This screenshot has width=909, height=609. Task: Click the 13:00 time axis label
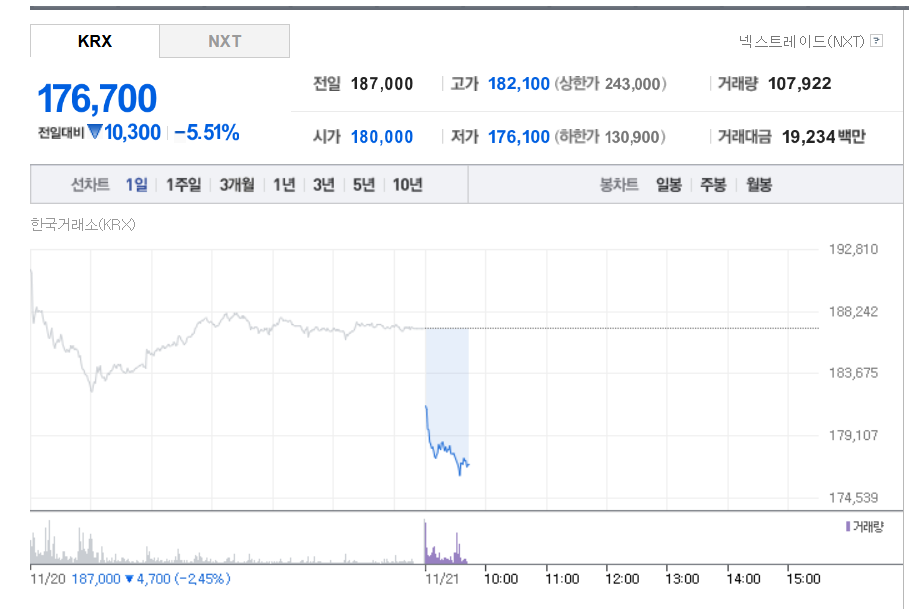[682, 579]
